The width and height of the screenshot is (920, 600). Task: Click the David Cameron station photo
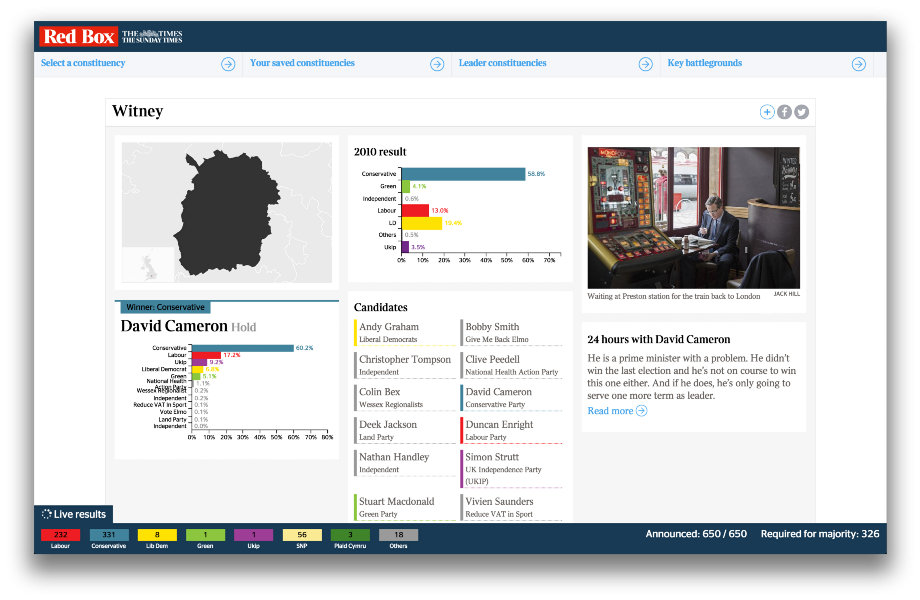click(x=693, y=217)
